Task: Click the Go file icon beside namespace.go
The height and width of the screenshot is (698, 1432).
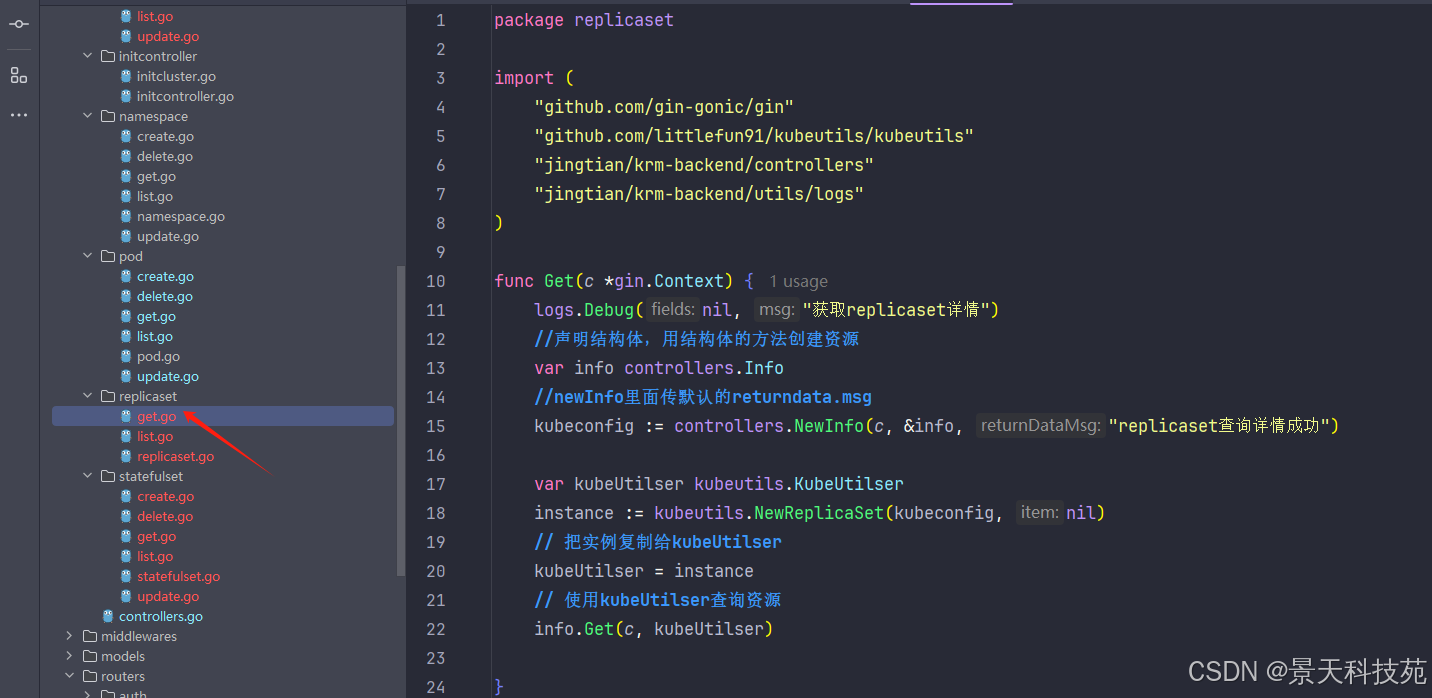Action: coord(126,216)
